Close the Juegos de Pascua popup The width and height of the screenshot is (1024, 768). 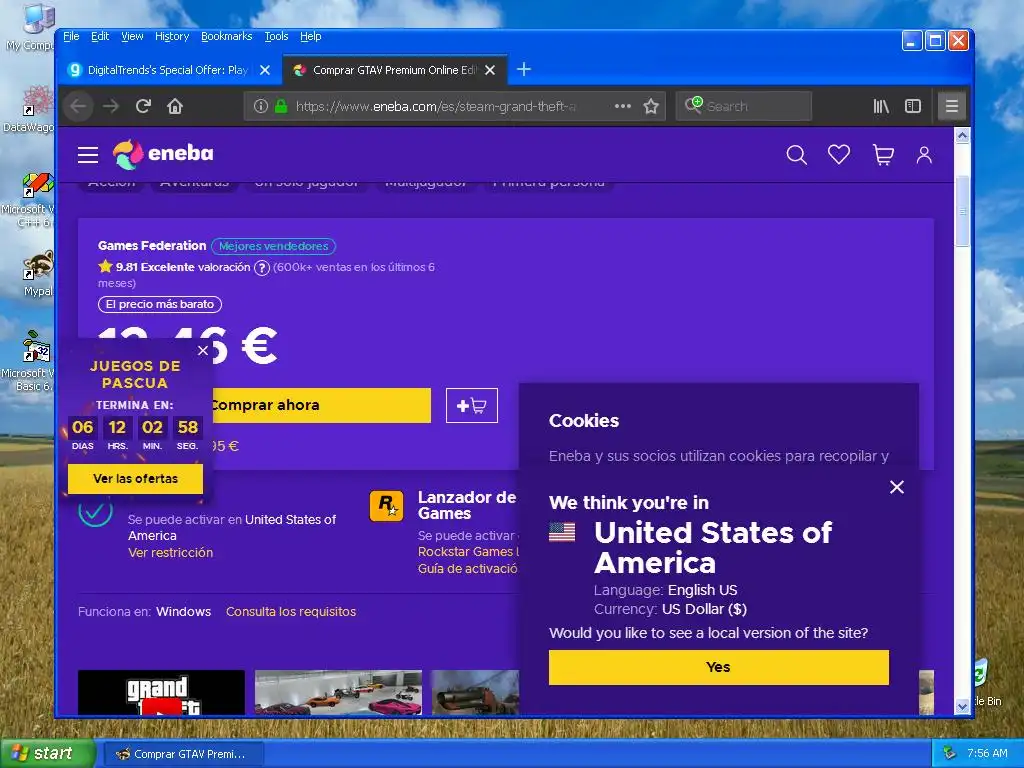tap(203, 351)
